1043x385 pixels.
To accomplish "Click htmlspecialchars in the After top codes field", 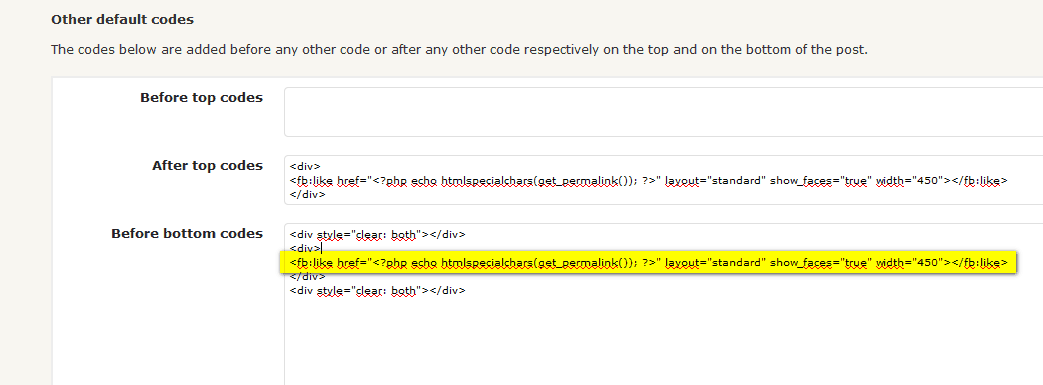I will pyautogui.click(x=486, y=181).
